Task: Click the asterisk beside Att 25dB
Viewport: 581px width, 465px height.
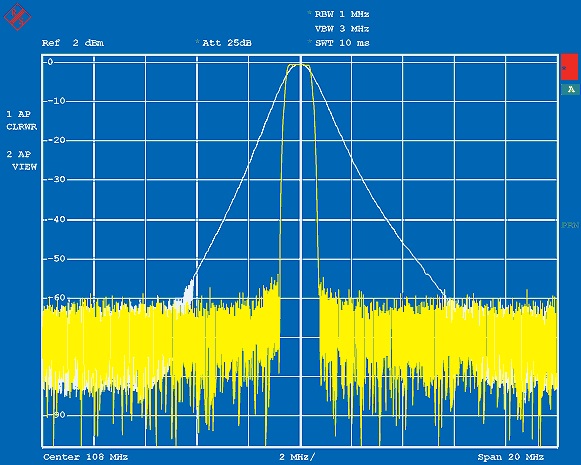Action: [x=197, y=42]
